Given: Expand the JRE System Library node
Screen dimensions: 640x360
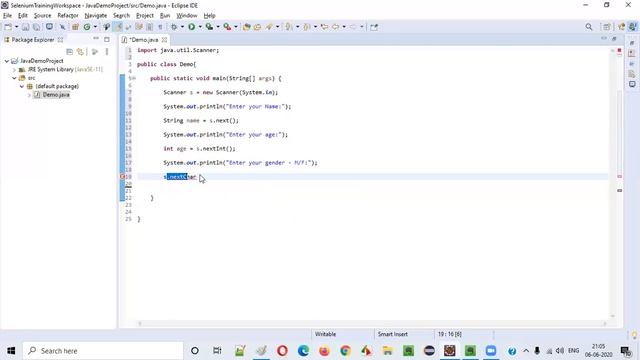Looking at the screenshot, I should [14, 70].
